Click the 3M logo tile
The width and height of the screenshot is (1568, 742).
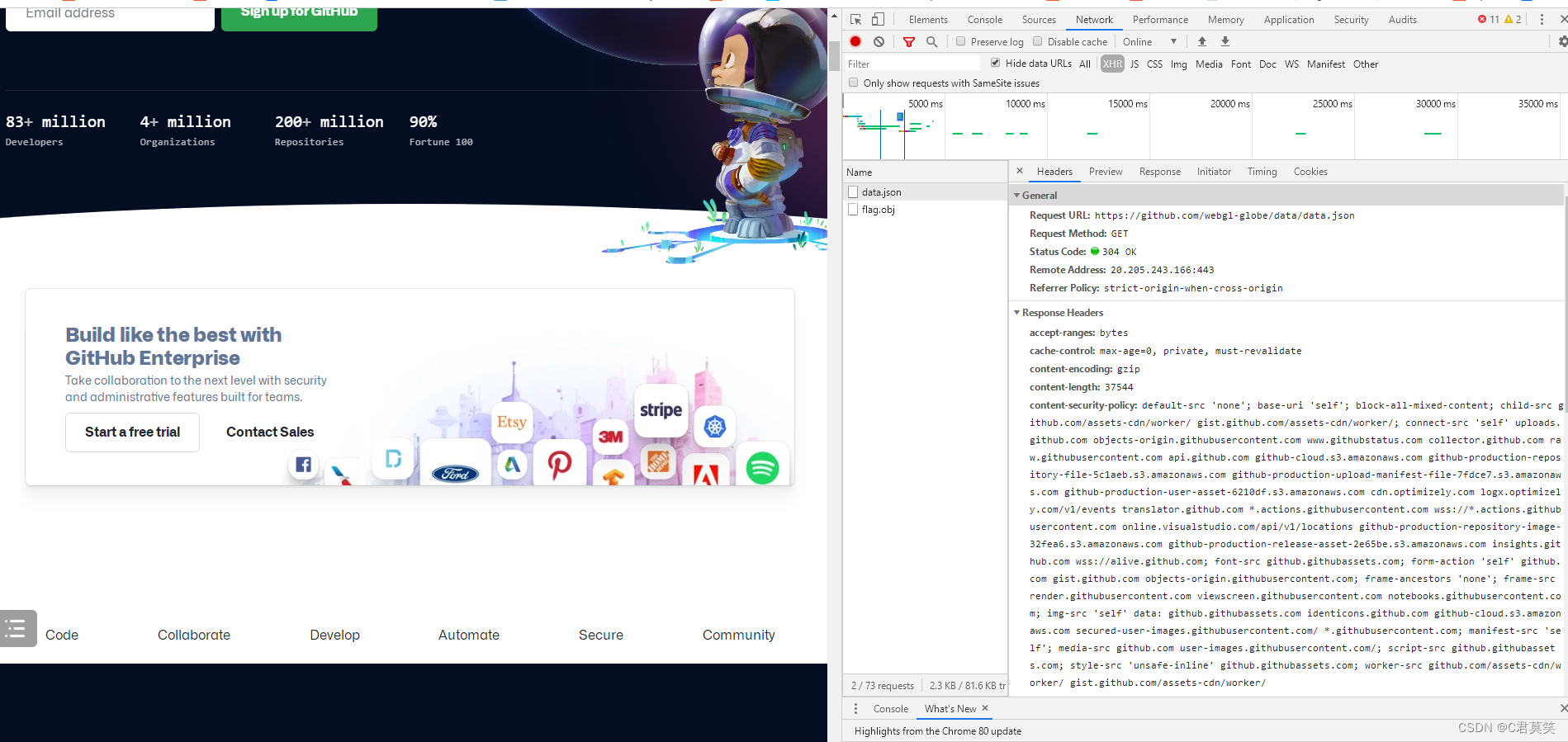tap(611, 437)
